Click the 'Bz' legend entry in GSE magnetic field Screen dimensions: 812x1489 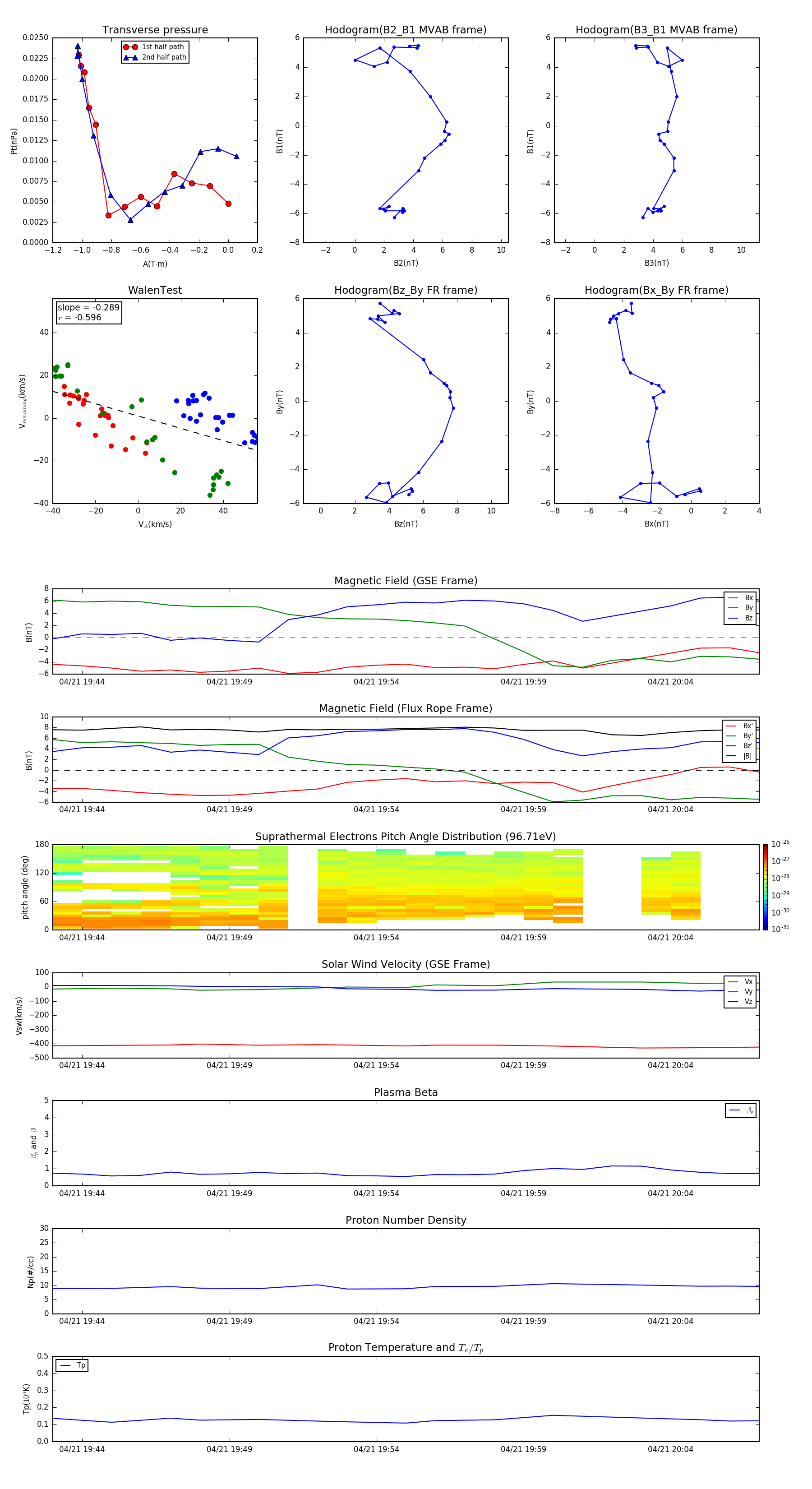(740, 618)
